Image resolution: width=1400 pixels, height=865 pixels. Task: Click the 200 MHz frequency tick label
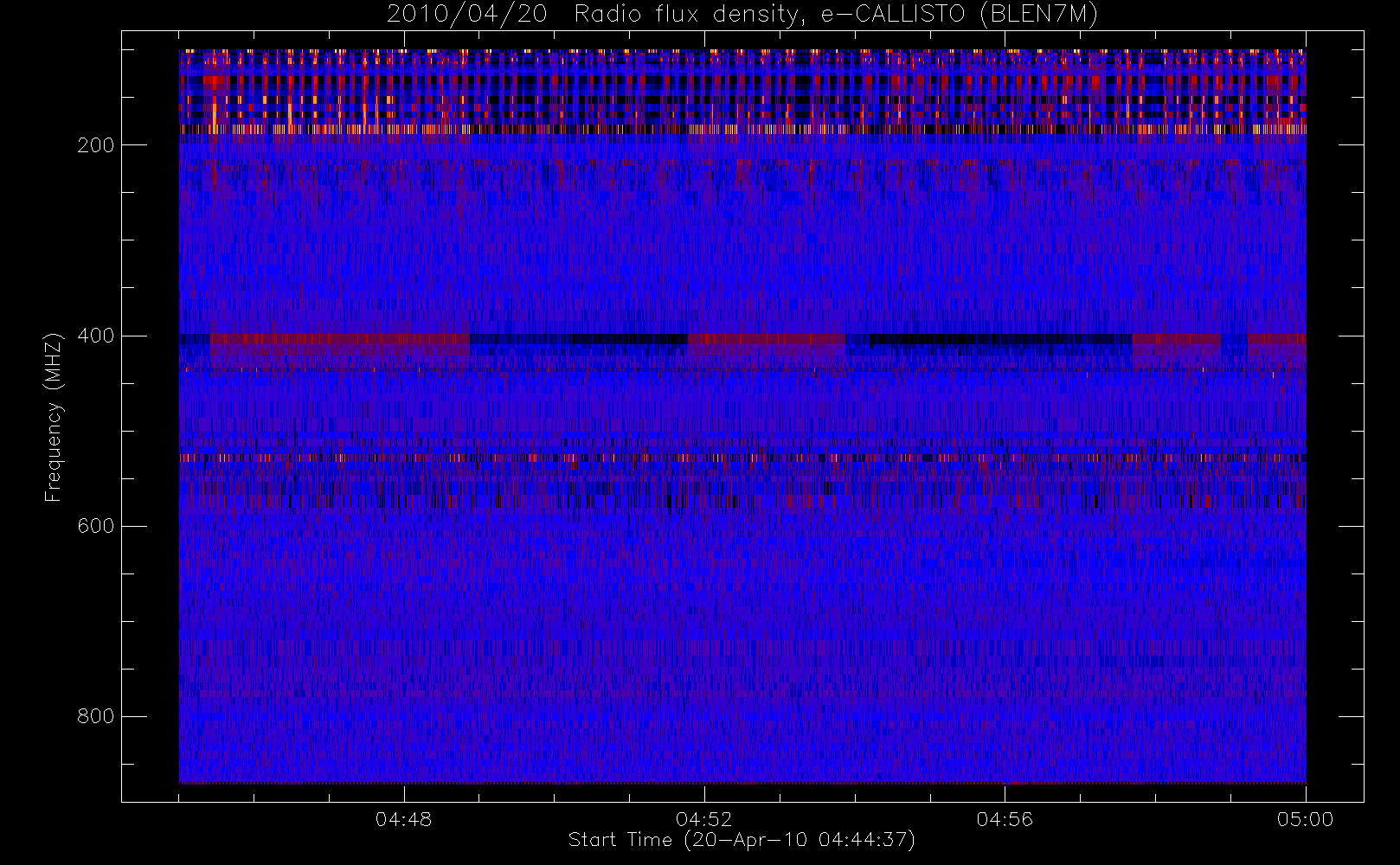point(96,145)
